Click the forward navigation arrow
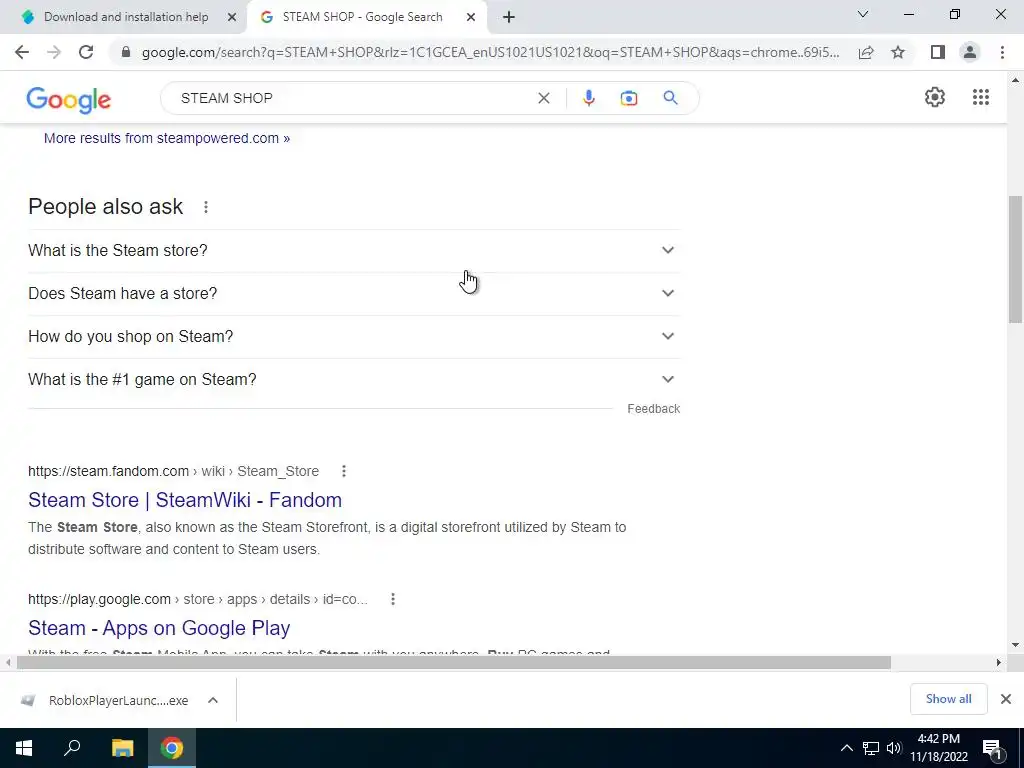Screen dimensions: 1024x768 (x=54, y=52)
